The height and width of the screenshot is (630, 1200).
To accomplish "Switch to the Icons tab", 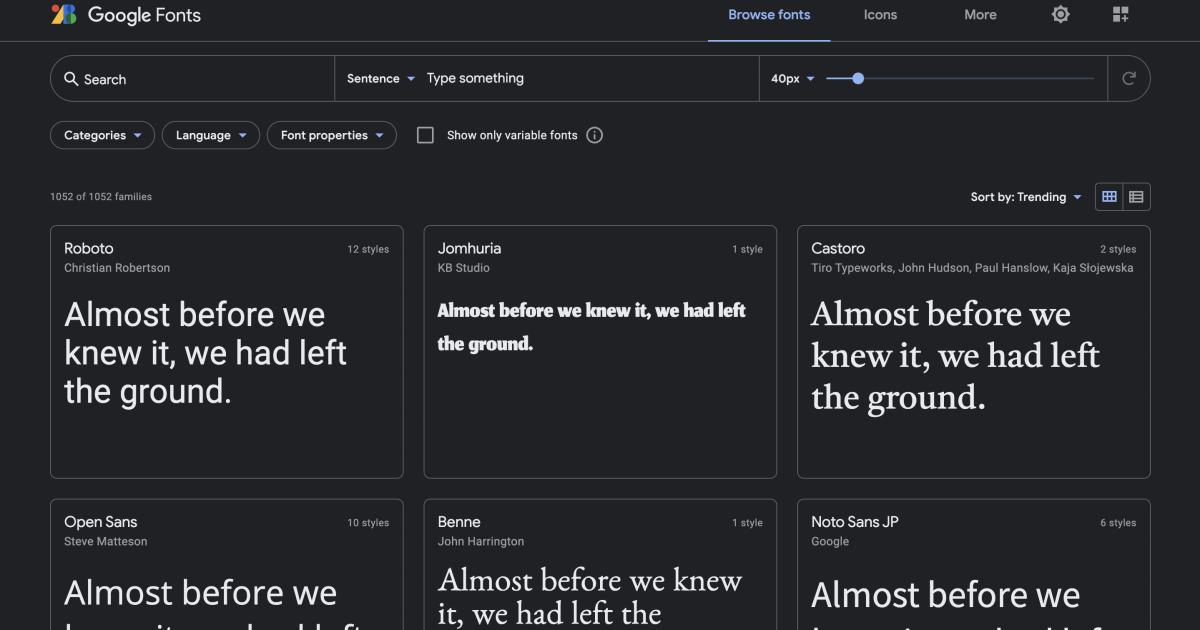I will [x=880, y=15].
